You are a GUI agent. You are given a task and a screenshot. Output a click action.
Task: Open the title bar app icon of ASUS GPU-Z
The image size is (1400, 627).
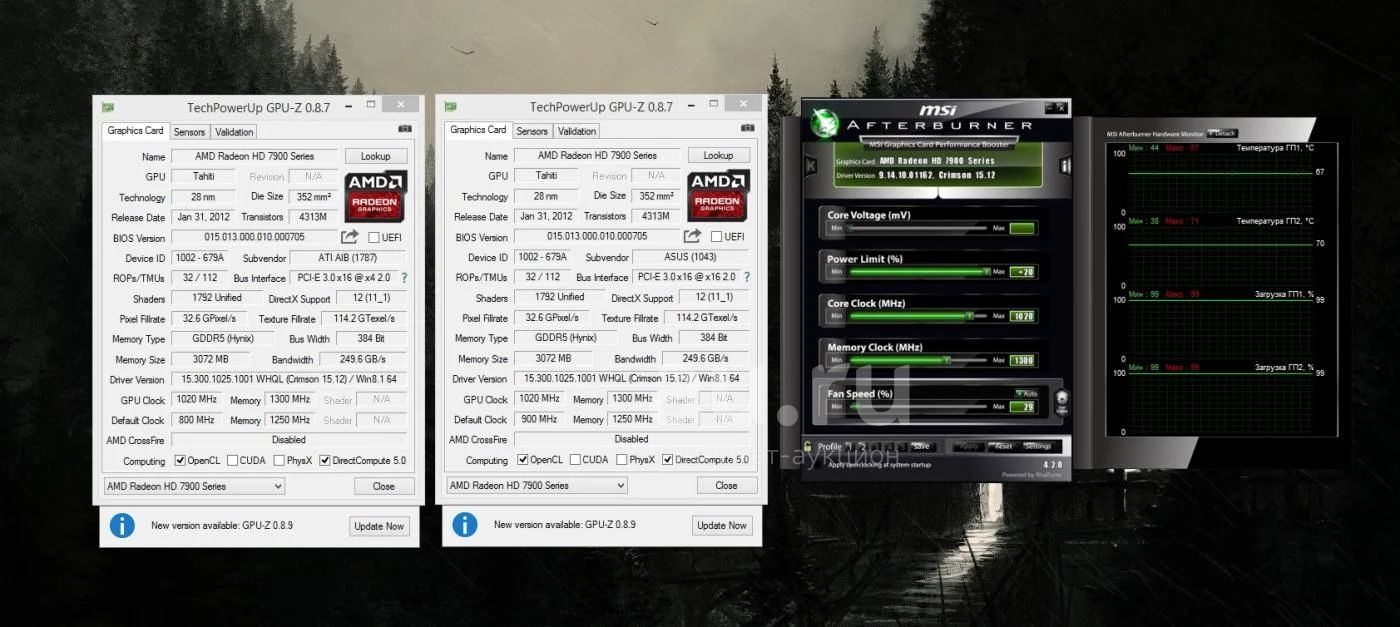[x=451, y=107]
